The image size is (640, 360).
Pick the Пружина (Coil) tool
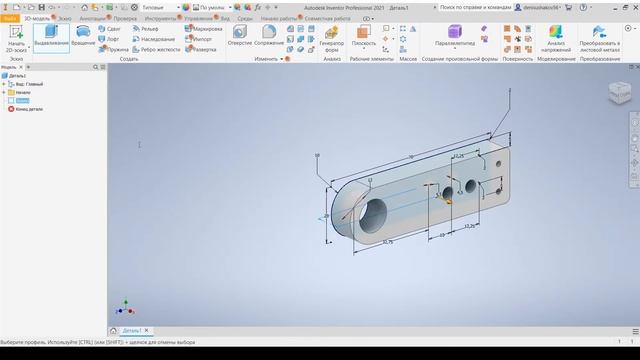(113, 49)
